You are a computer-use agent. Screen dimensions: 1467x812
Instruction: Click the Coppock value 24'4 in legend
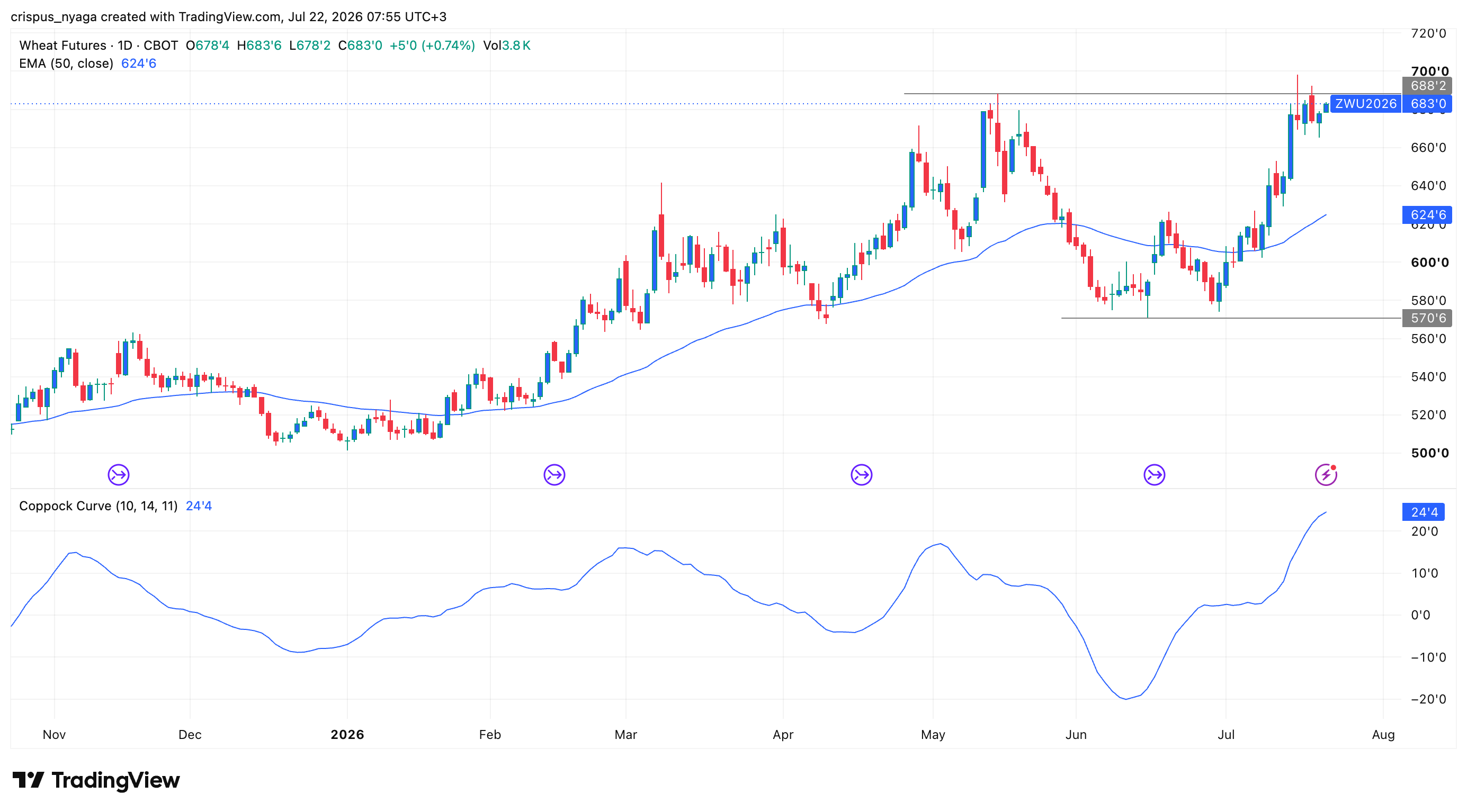click(199, 506)
